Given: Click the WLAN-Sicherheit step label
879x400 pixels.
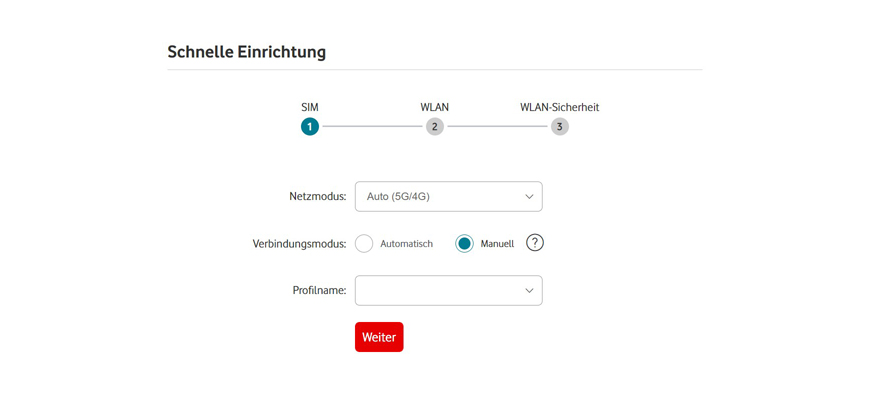Looking at the screenshot, I should pos(559,107).
